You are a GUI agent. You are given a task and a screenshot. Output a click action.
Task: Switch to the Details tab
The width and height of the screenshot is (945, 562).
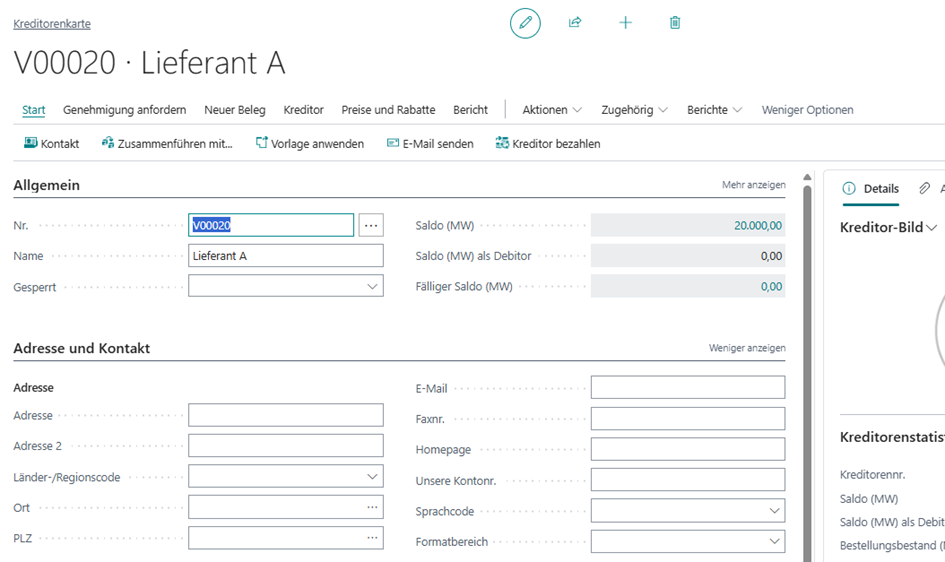click(871, 188)
